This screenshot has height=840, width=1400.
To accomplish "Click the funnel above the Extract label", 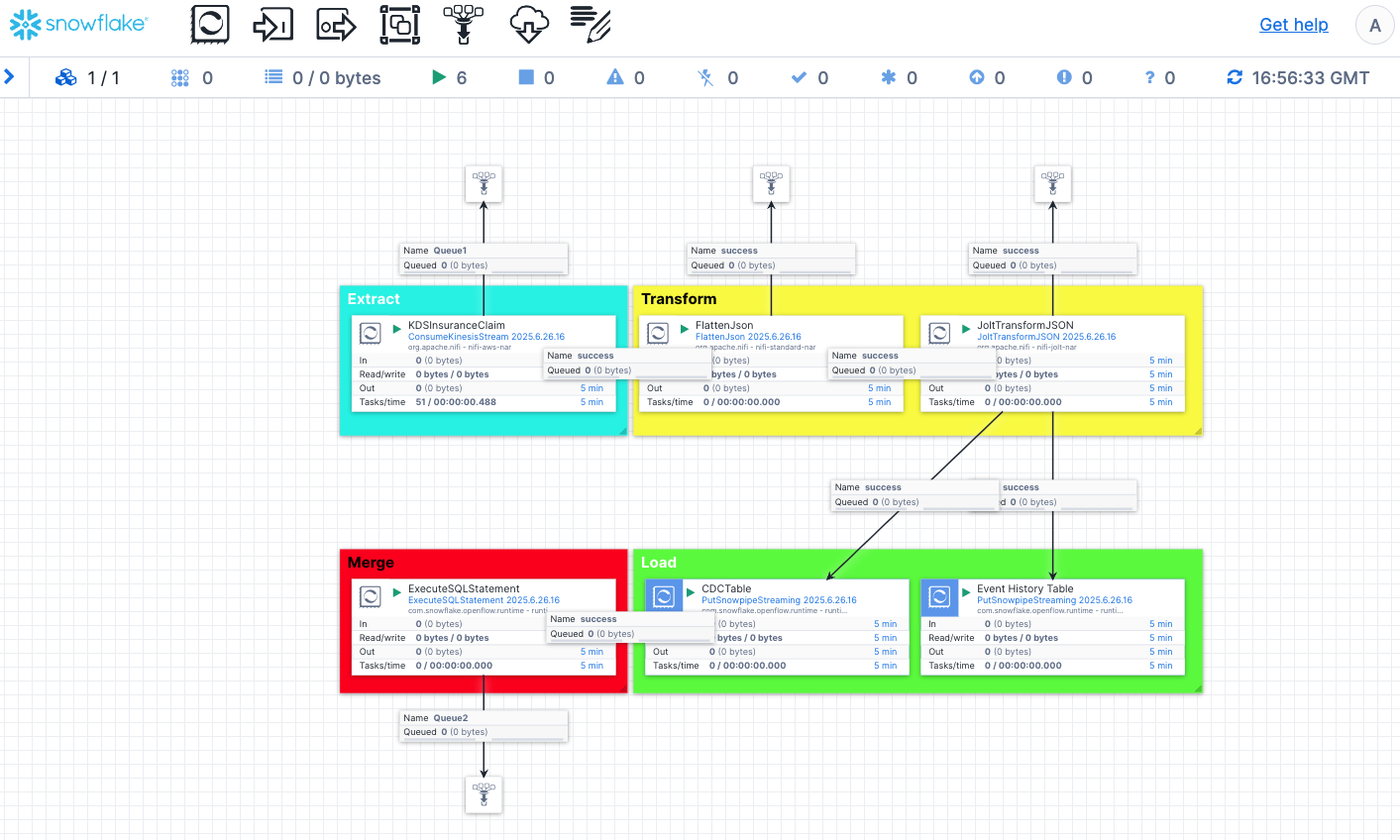I will [x=484, y=184].
